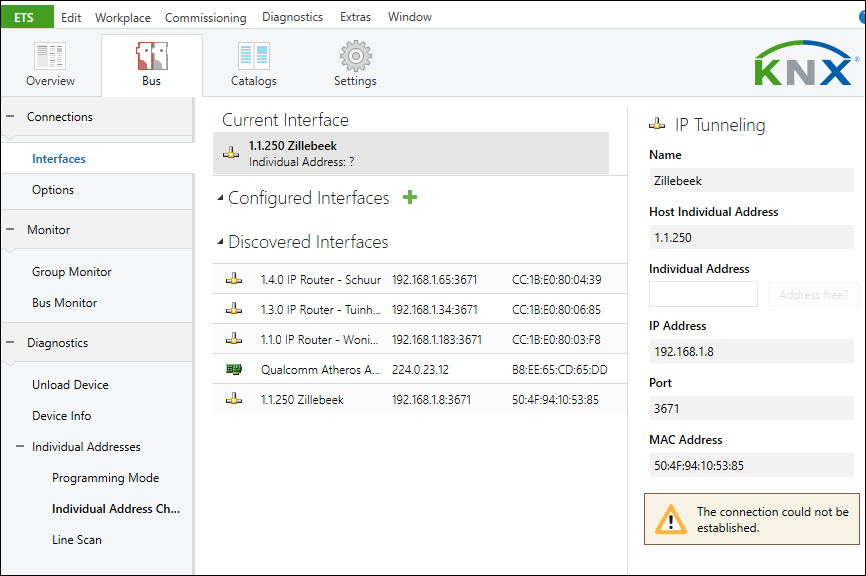
Task: Click the icon of 1.1.0 IP Router - Woni...
Action: (234, 339)
